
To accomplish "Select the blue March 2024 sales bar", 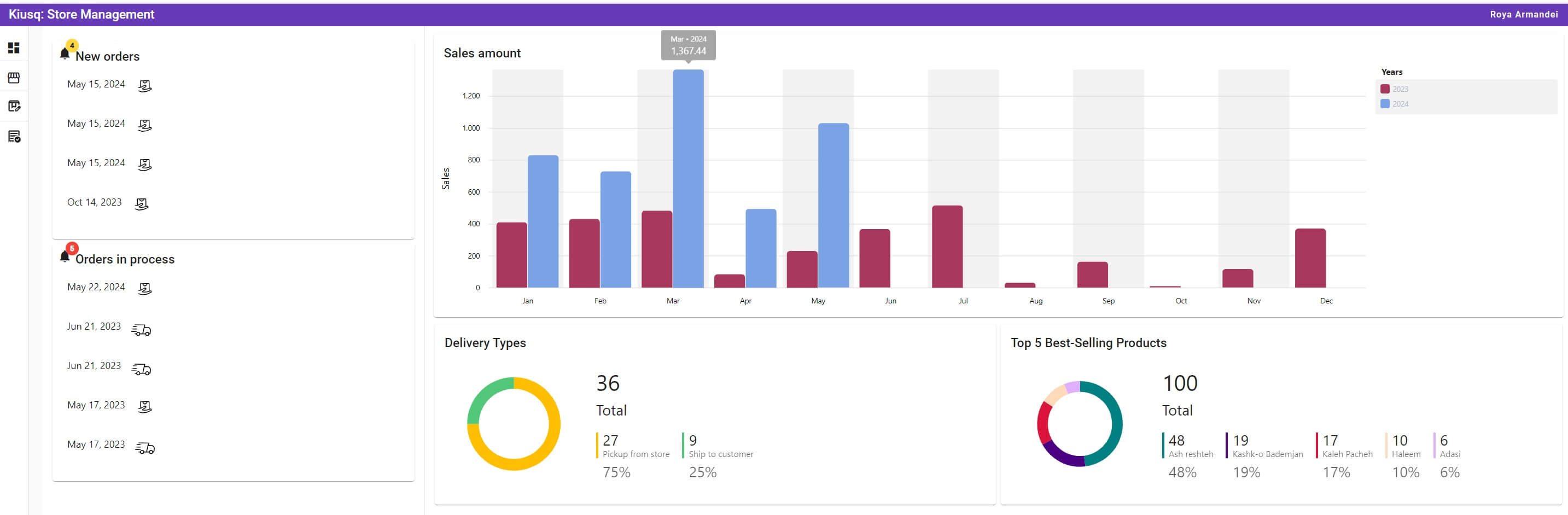I will pos(688,178).
